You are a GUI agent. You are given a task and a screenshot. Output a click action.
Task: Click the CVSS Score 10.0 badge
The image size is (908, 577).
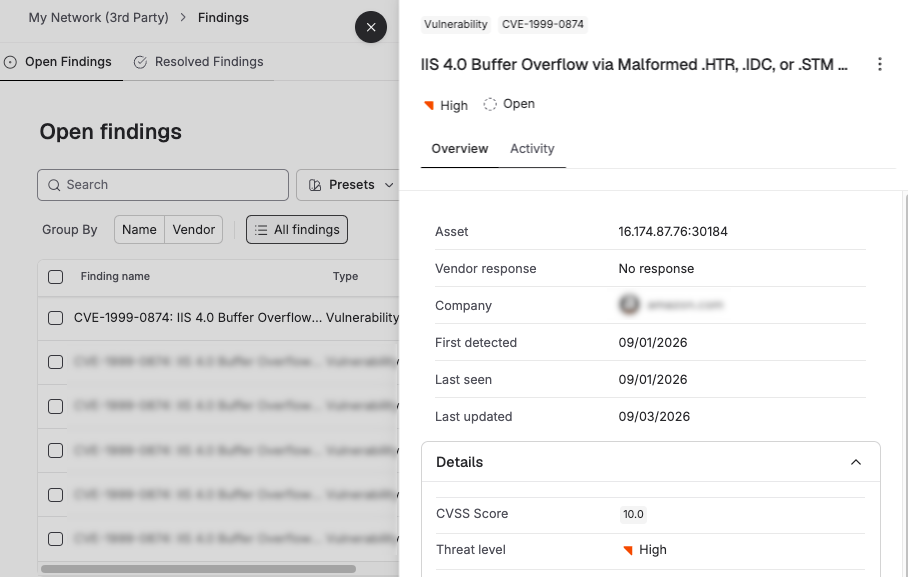tap(633, 514)
